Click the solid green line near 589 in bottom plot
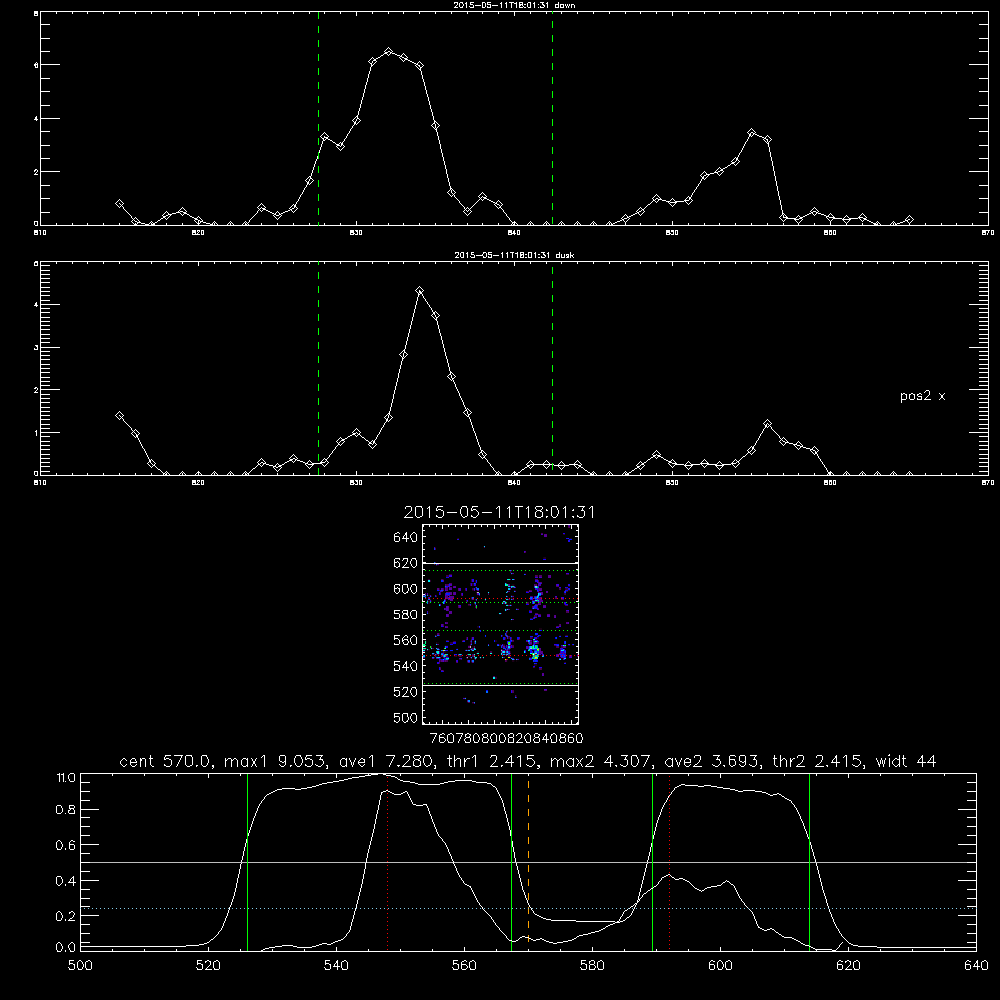Screen dimensions: 1000x1000 click(652, 861)
